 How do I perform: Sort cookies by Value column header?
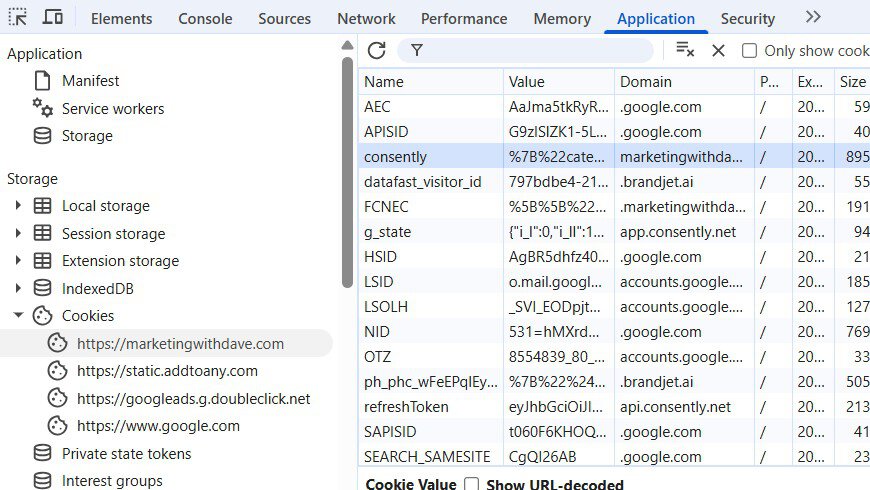click(559, 82)
